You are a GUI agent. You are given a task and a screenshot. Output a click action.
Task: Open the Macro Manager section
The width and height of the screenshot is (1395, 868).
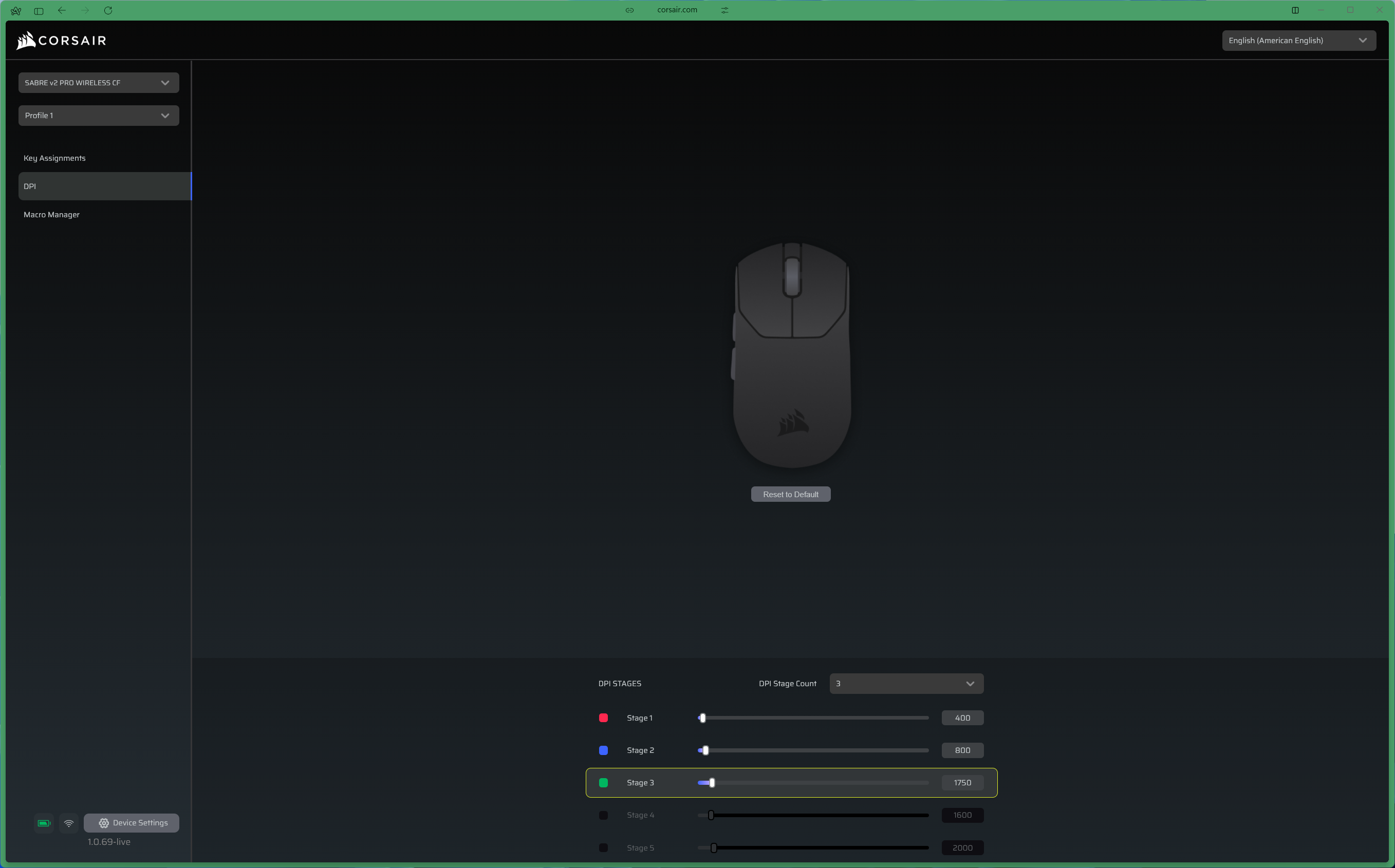point(52,214)
